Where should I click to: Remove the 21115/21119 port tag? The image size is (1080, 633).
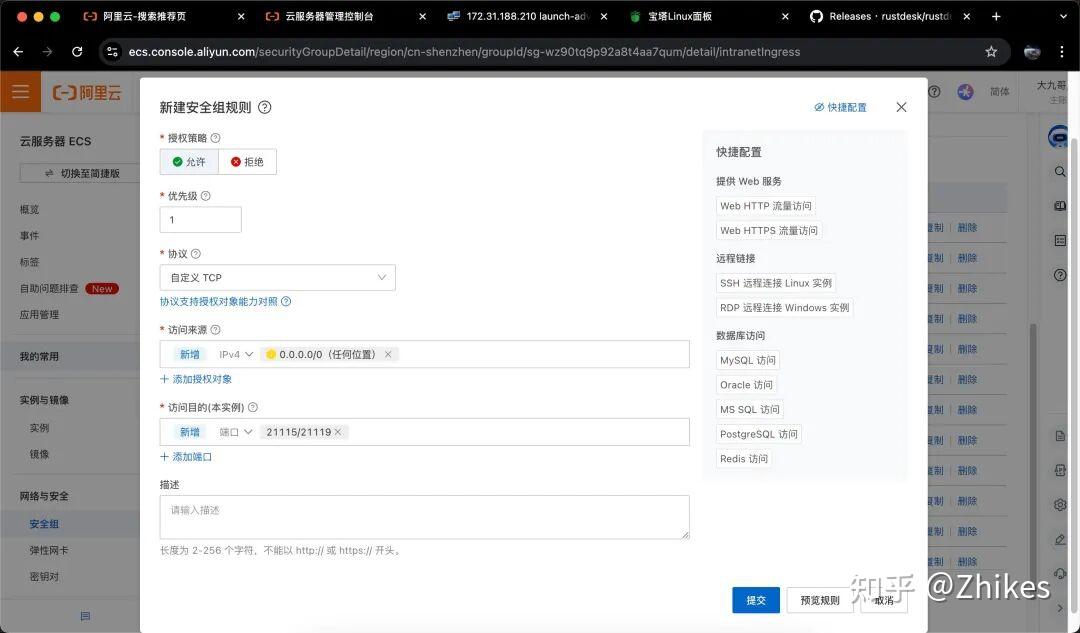[338, 432]
